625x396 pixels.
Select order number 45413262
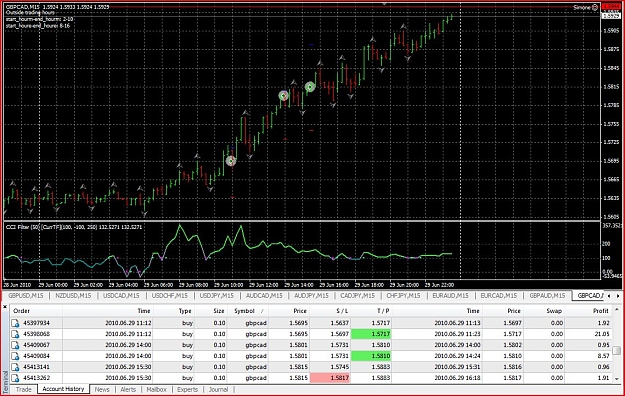click(36, 378)
